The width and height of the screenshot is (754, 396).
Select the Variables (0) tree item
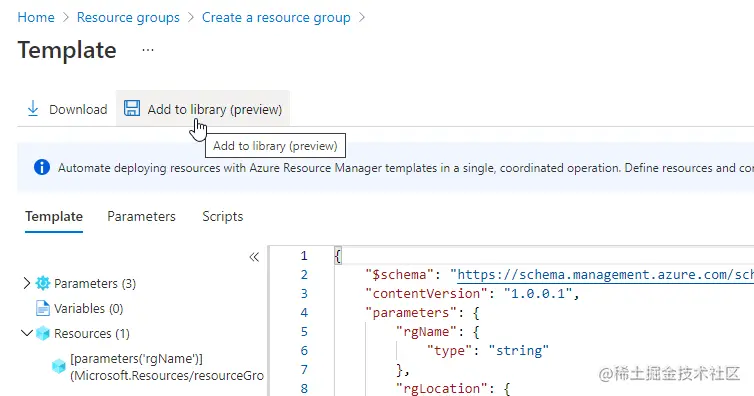click(88, 308)
